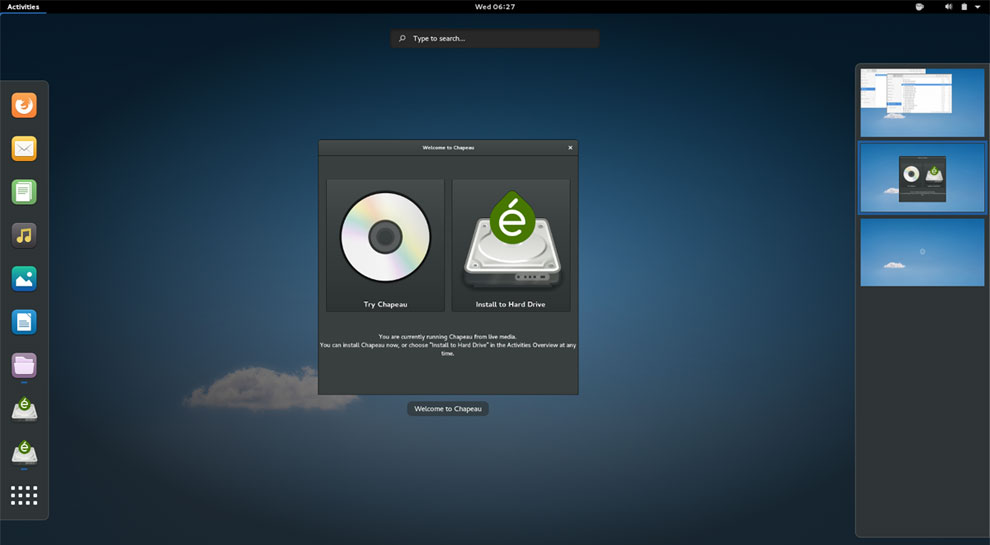The height and width of the screenshot is (545, 990).
Task: Click the dash installer icon without a running indicator
Action: tap(24, 409)
